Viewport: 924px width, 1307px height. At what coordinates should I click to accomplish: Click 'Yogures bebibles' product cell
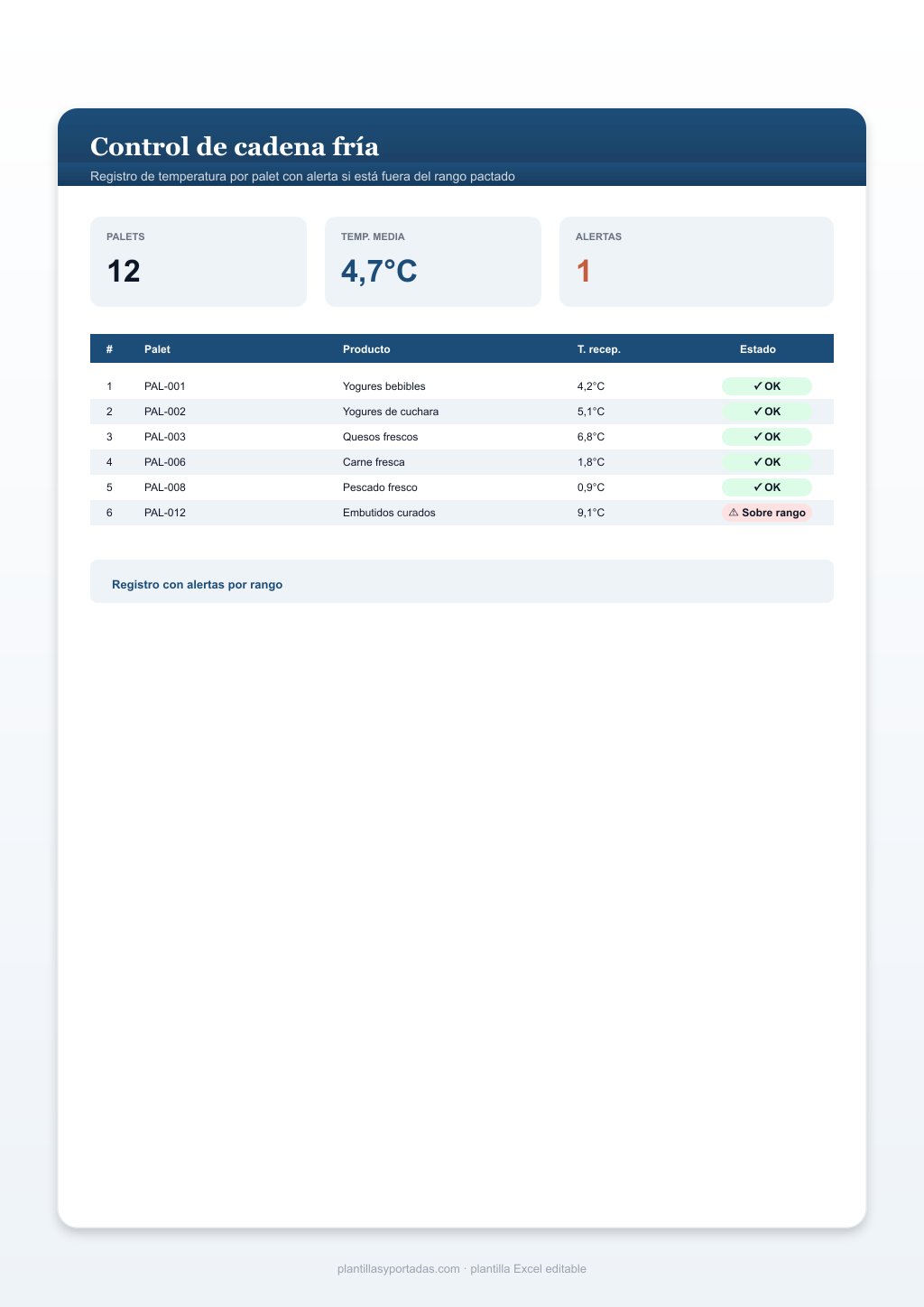[384, 386]
